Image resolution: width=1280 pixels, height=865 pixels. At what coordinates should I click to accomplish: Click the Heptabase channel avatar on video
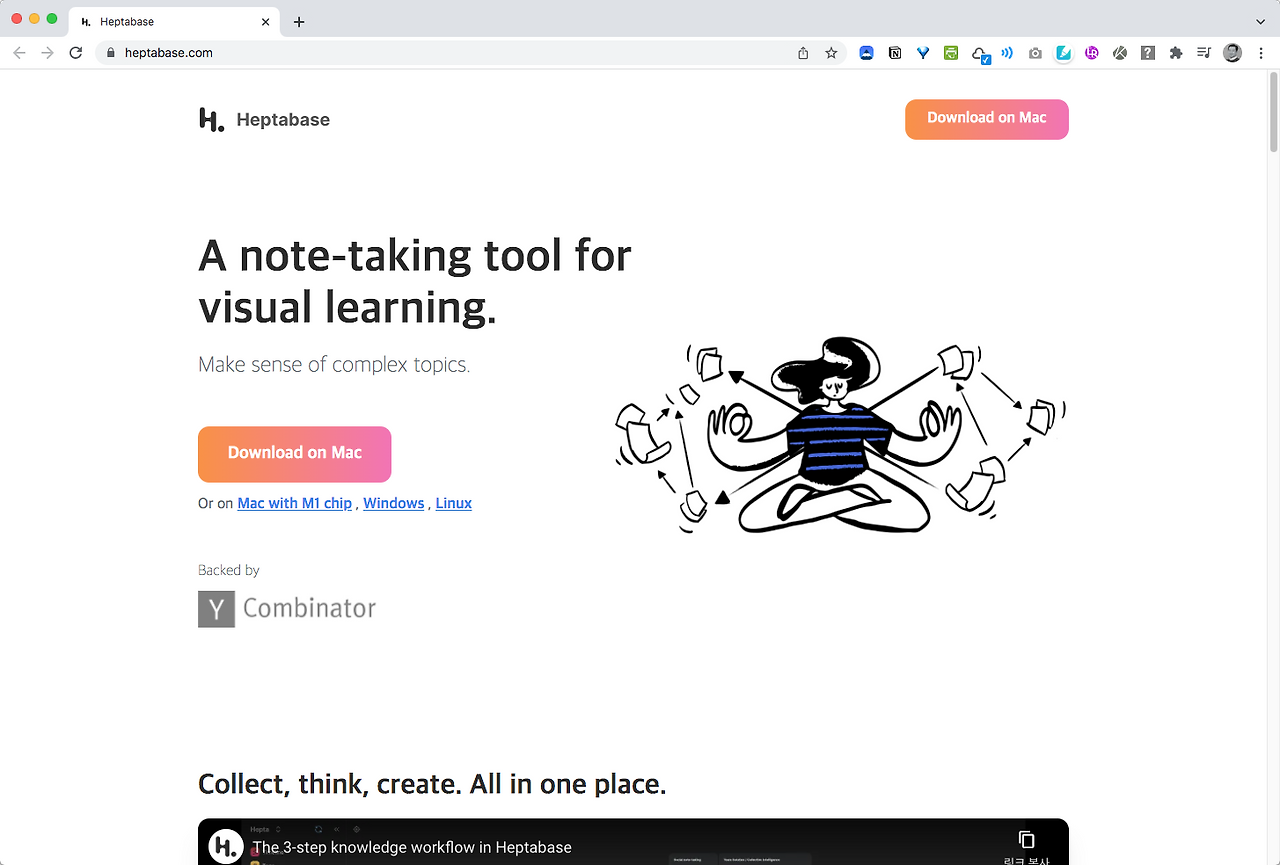pyautogui.click(x=227, y=845)
